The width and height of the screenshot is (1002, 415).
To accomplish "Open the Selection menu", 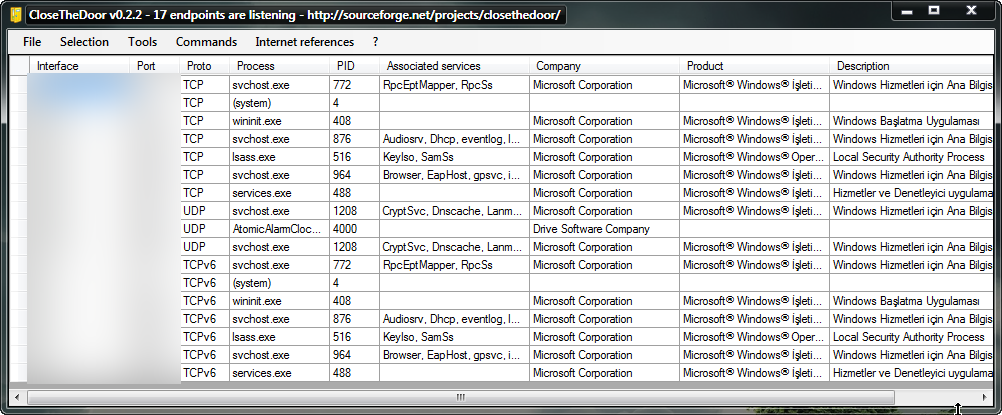I will [84, 42].
